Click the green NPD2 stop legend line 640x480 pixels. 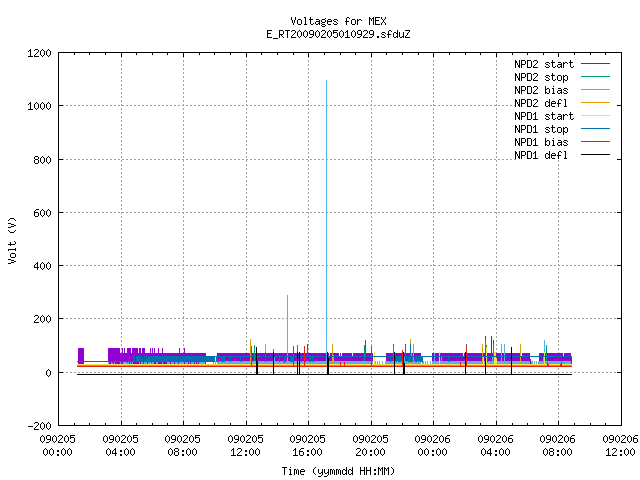(595, 77)
